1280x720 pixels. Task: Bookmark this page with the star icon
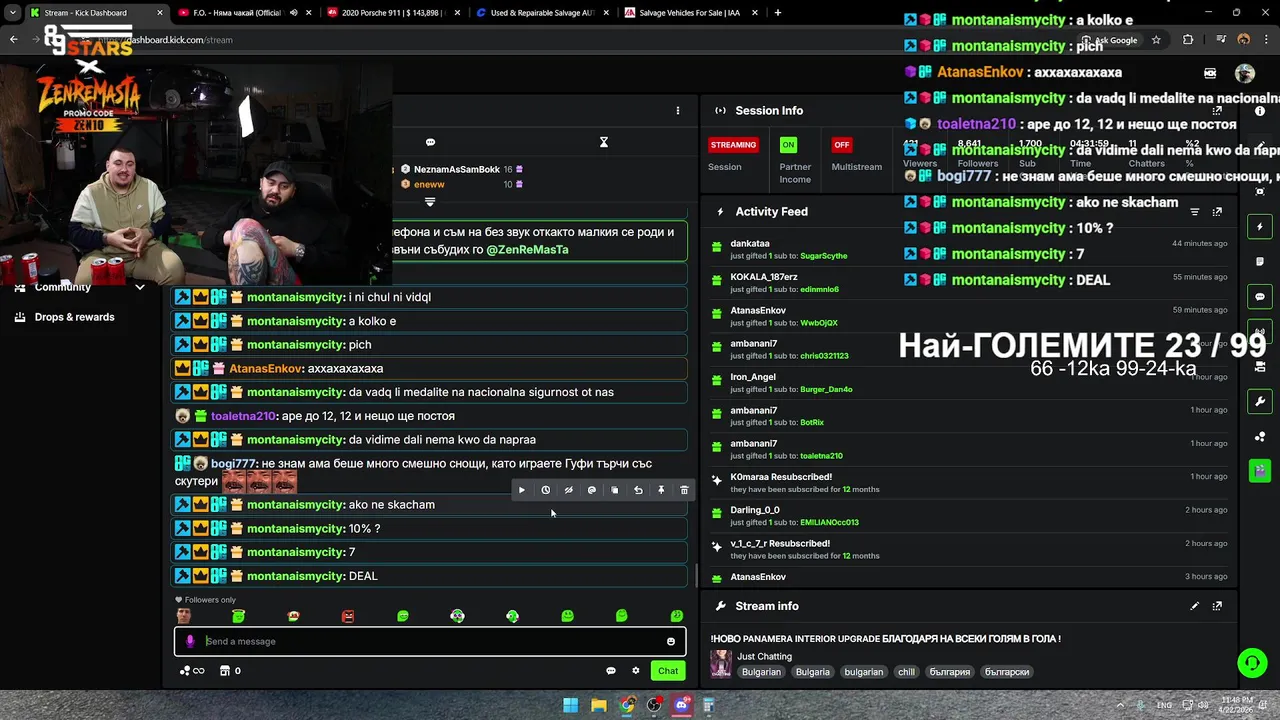(x=1156, y=40)
